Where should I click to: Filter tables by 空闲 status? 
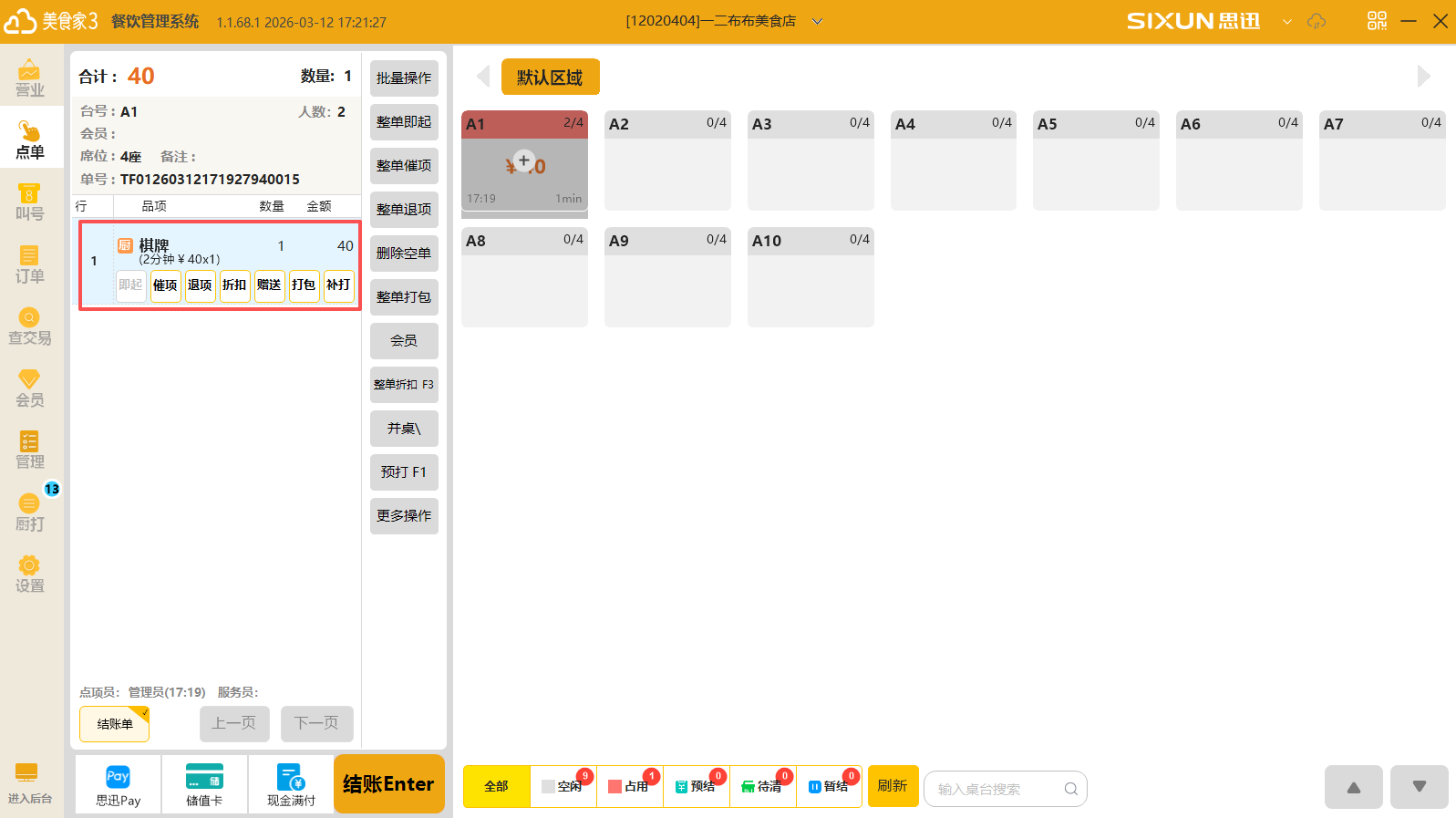pos(563,786)
